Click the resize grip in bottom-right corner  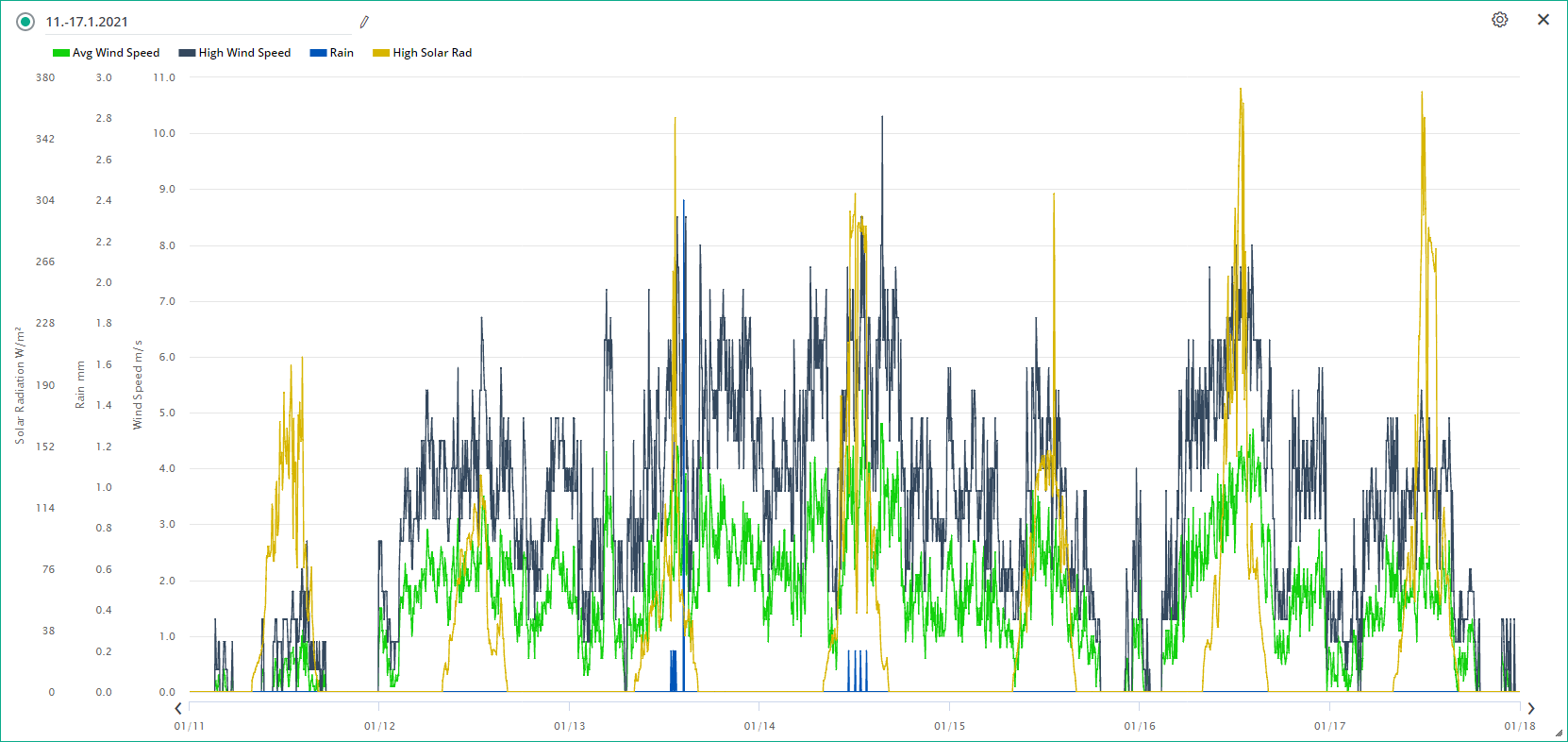pos(1559,733)
